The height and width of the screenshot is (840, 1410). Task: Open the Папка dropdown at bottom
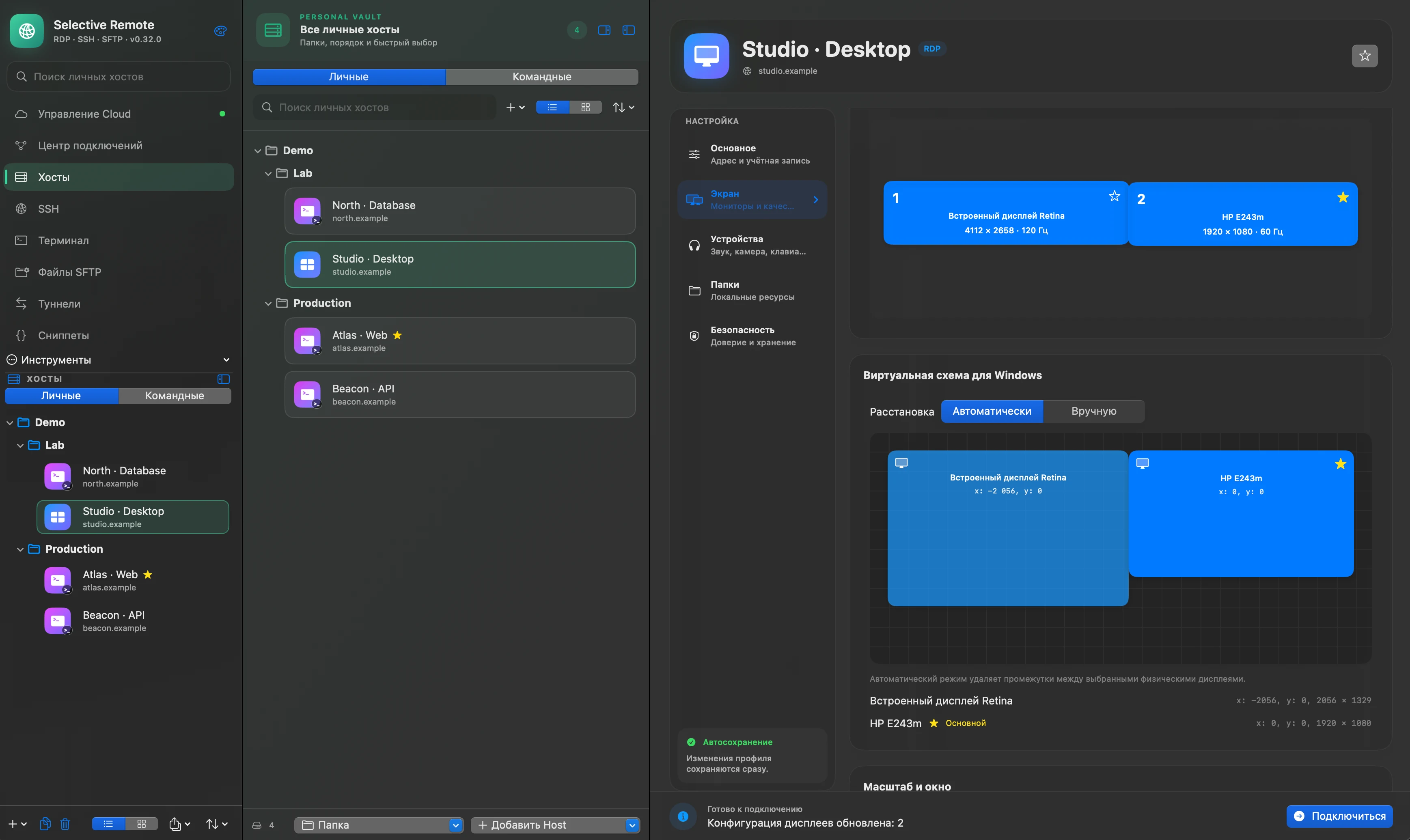point(378,825)
